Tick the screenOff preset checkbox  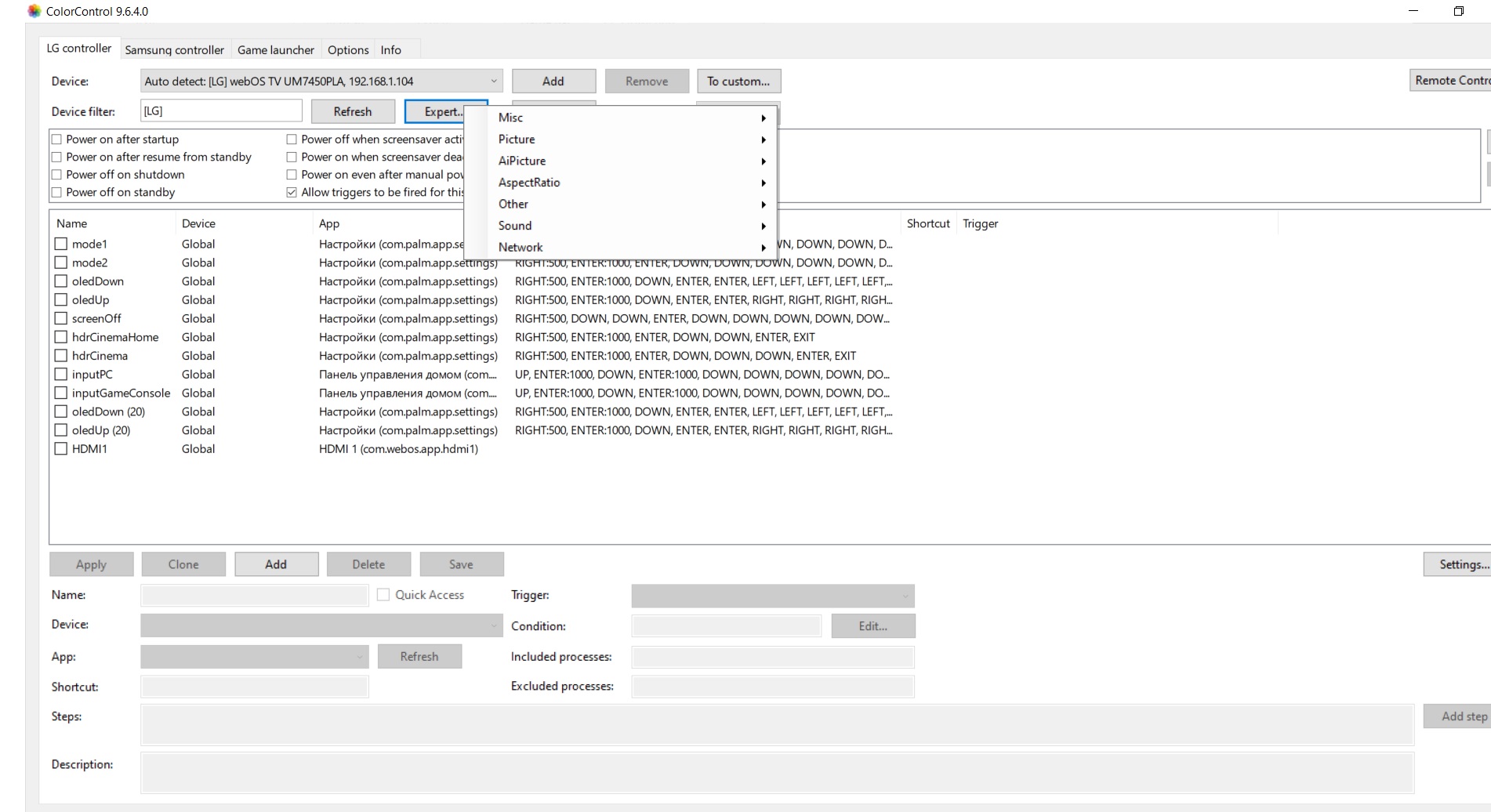(x=61, y=318)
